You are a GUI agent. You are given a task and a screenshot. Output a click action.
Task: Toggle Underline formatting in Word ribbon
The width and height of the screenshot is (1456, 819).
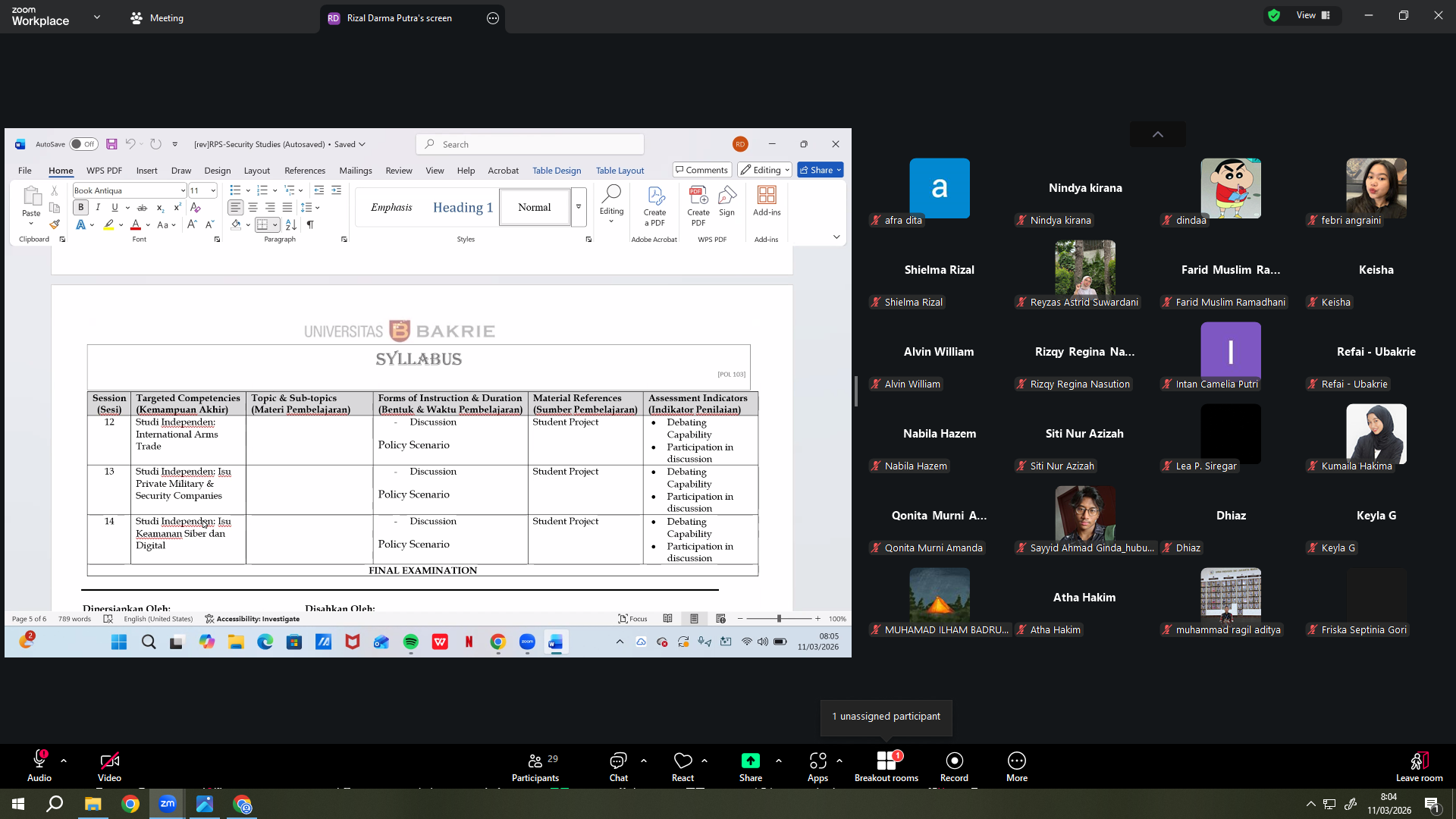115,208
